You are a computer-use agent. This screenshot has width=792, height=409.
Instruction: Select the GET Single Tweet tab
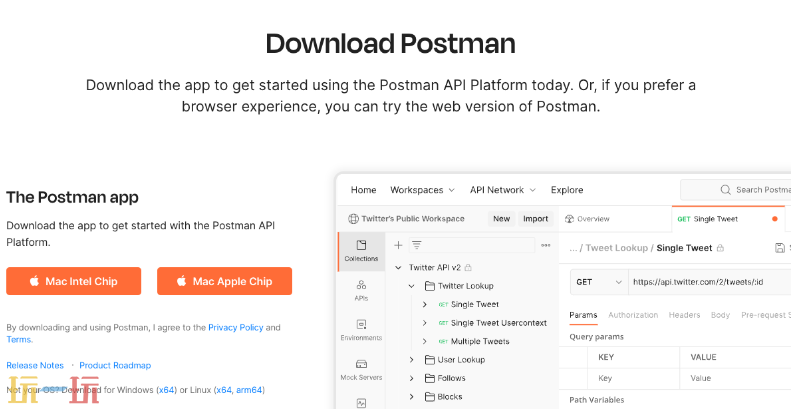[728, 219]
